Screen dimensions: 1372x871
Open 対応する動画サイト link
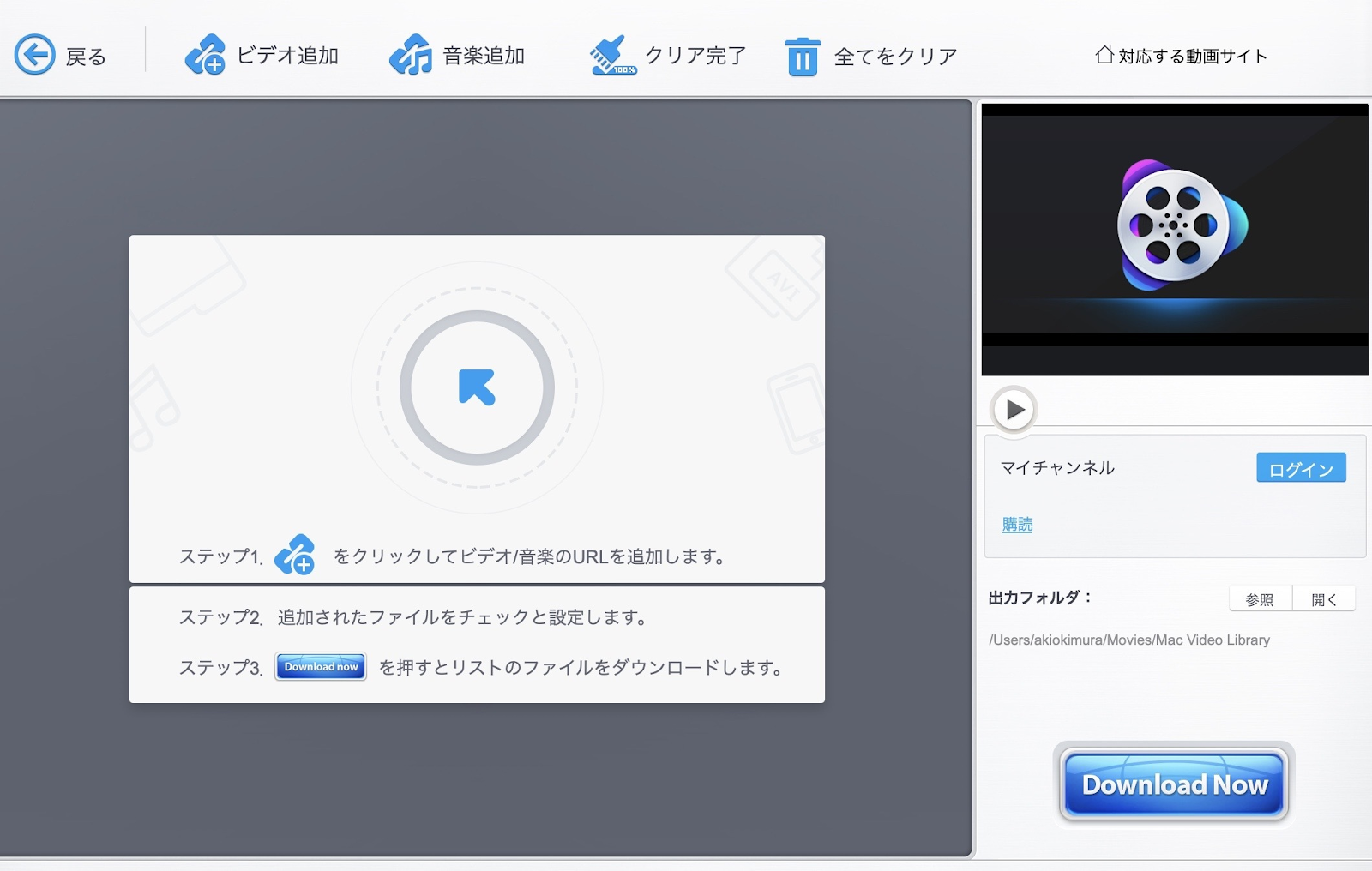[1193, 57]
